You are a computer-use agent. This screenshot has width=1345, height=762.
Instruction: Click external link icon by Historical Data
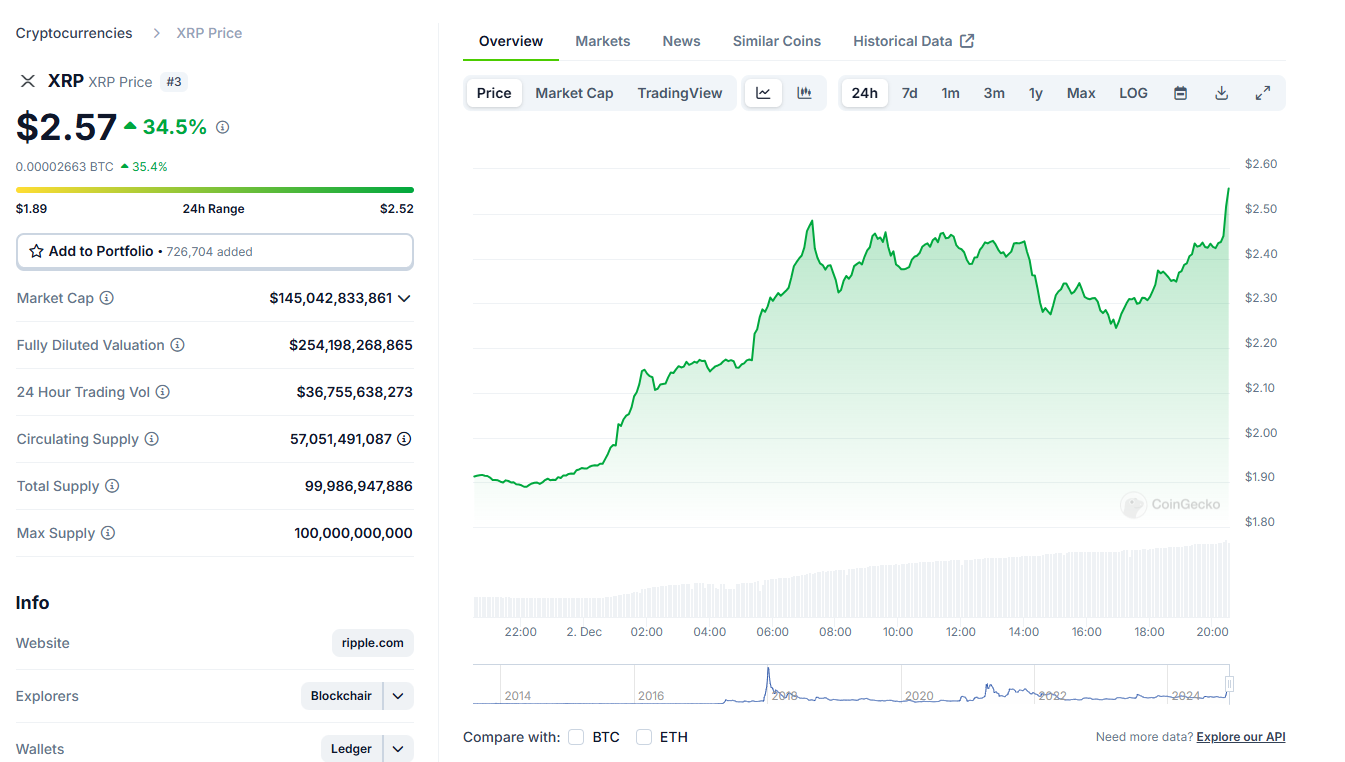click(967, 41)
